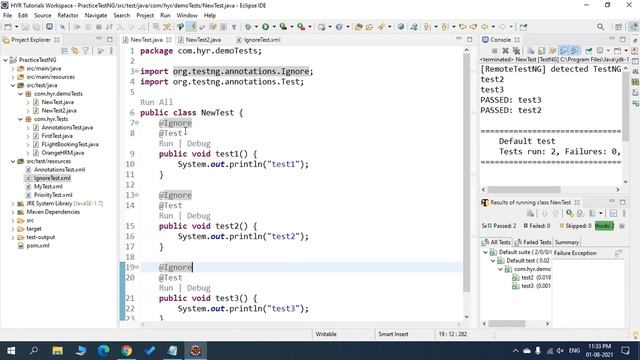Toggle Link with Editor in Project Explorer
This screenshot has height=360, width=640.
tap(75, 51)
